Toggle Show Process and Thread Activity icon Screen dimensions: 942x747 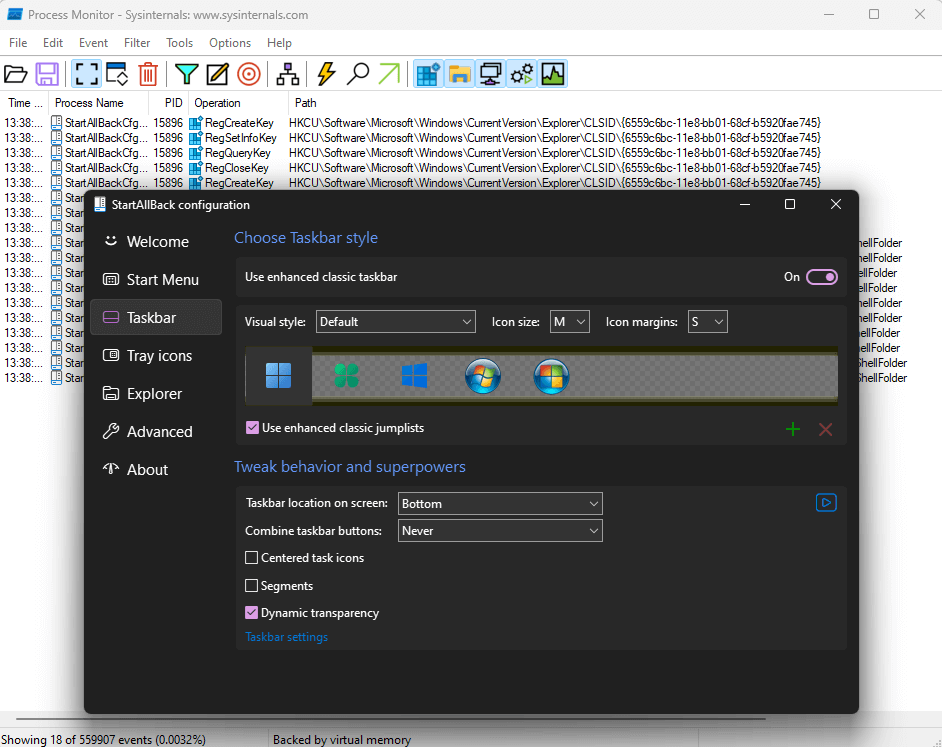click(522, 75)
